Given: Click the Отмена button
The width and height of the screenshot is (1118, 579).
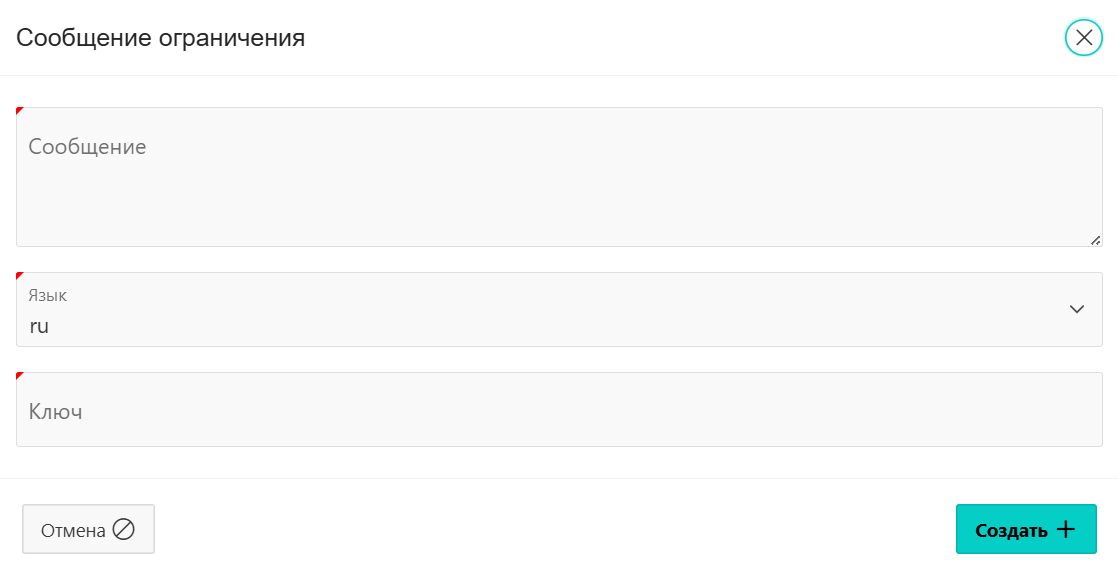Looking at the screenshot, I should click(88, 529).
